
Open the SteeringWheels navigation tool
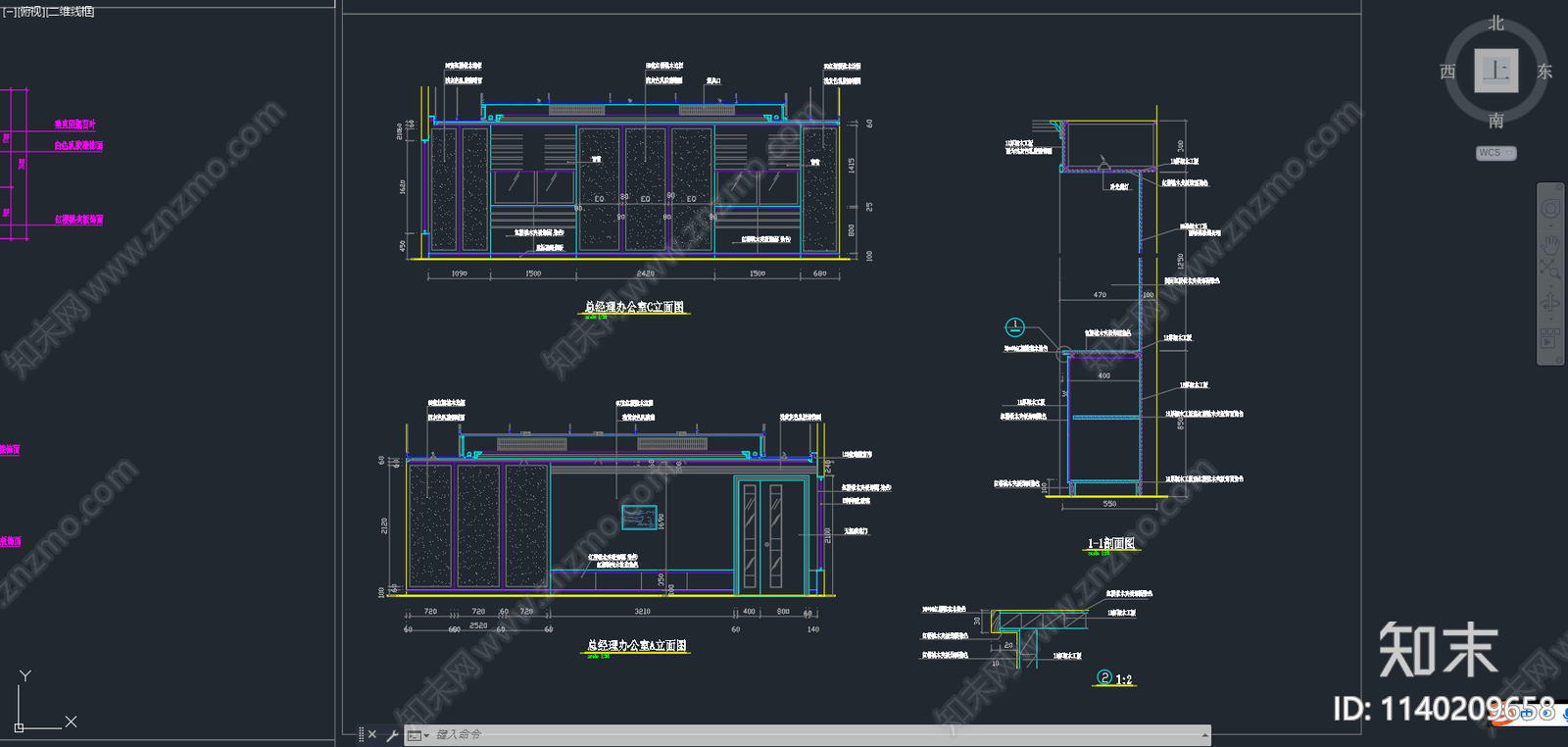tap(1550, 209)
